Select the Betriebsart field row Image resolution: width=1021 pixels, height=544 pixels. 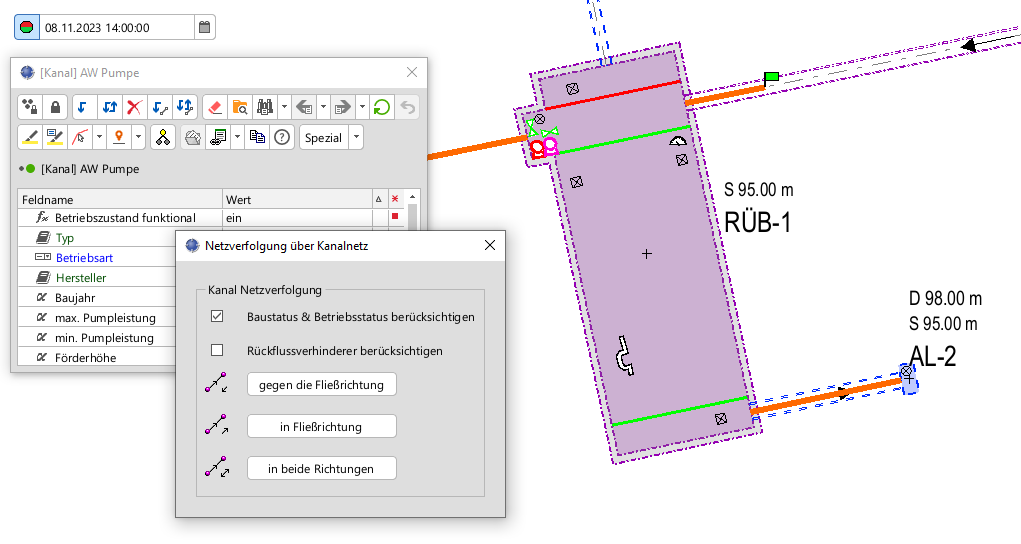(x=97, y=258)
